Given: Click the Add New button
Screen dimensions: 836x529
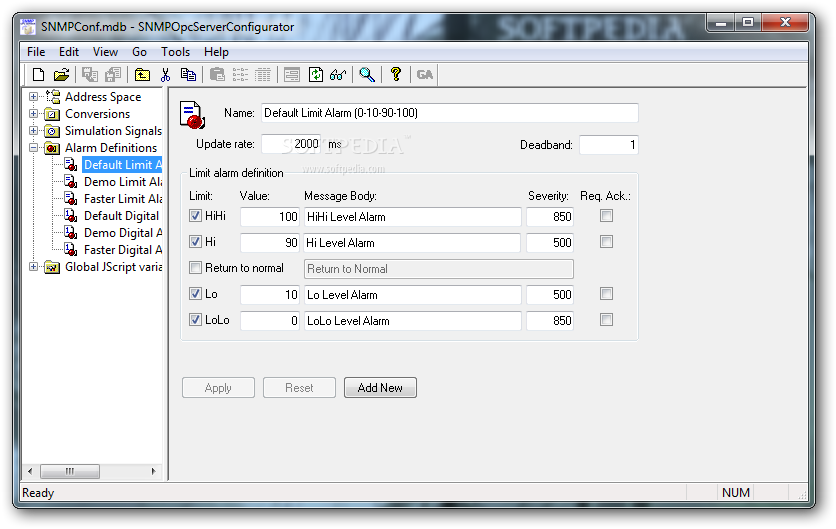Looking at the screenshot, I should [380, 388].
